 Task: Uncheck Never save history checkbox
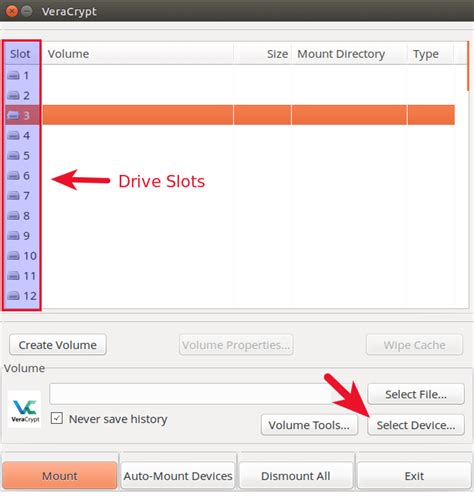click(57, 418)
